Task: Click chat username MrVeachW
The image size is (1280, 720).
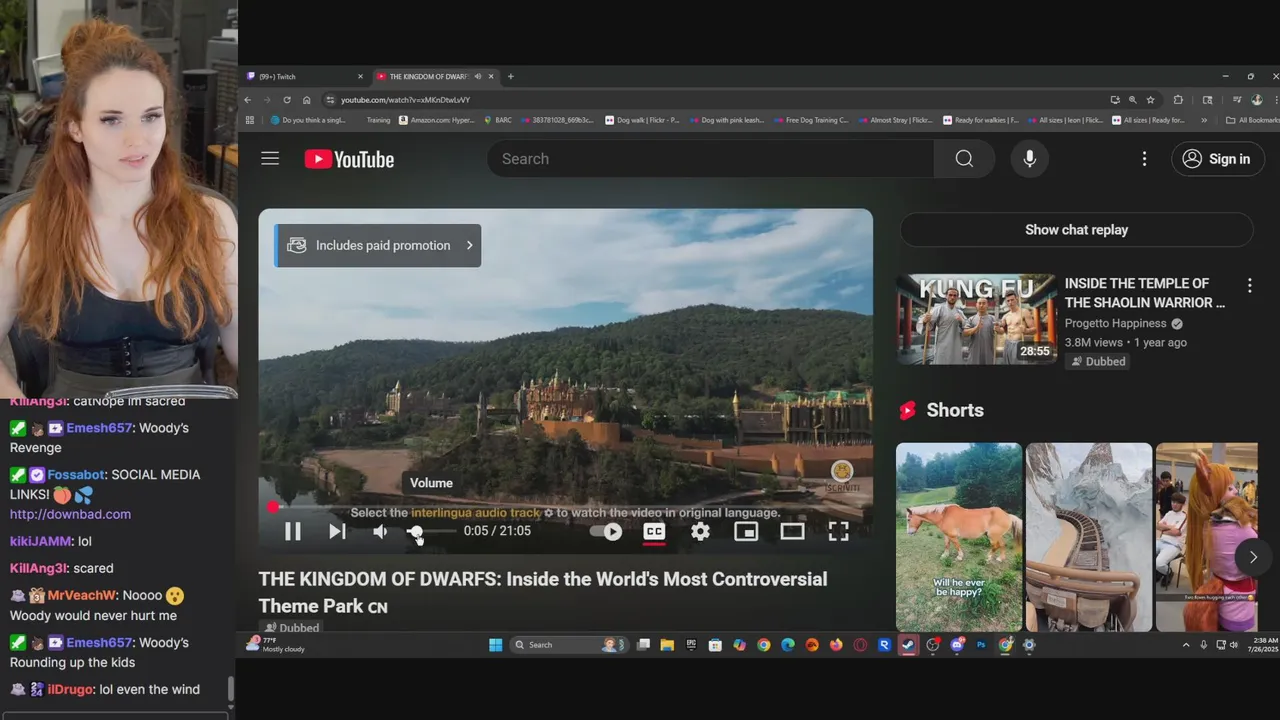Action: (x=82, y=595)
